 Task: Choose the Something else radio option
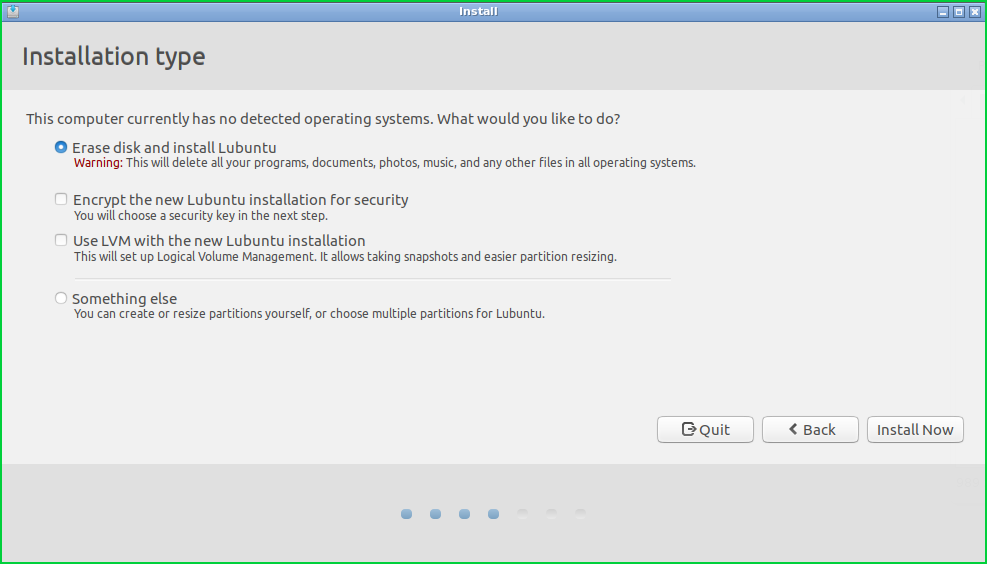[x=60, y=298]
